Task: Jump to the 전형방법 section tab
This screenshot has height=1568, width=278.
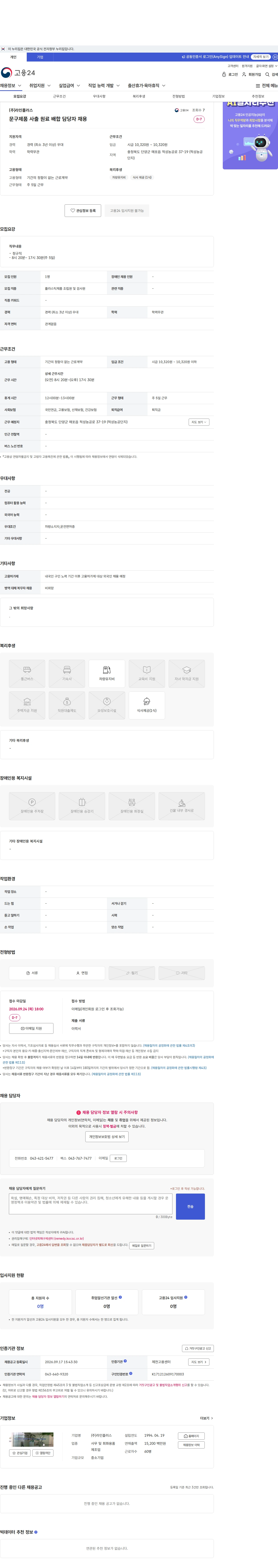Action: click(x=178, y=96)
